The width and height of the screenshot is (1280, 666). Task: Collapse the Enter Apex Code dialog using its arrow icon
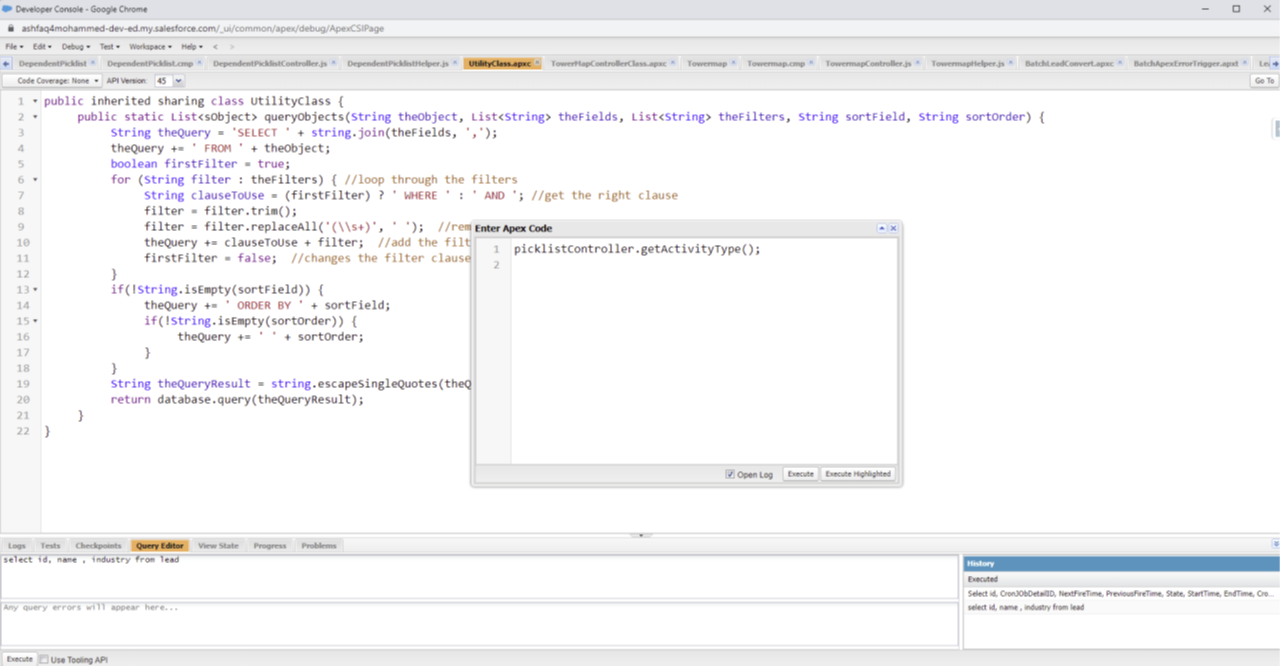click(881, 227)
